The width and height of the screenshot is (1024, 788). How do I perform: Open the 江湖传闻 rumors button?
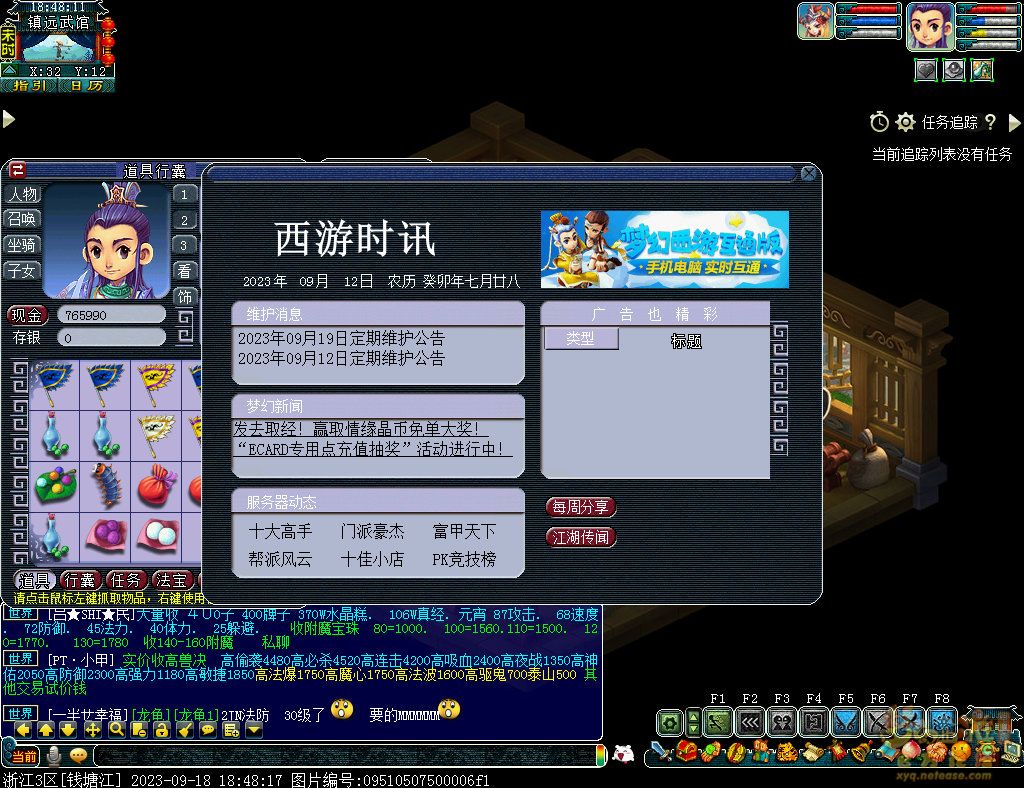[x=581, y=537]
